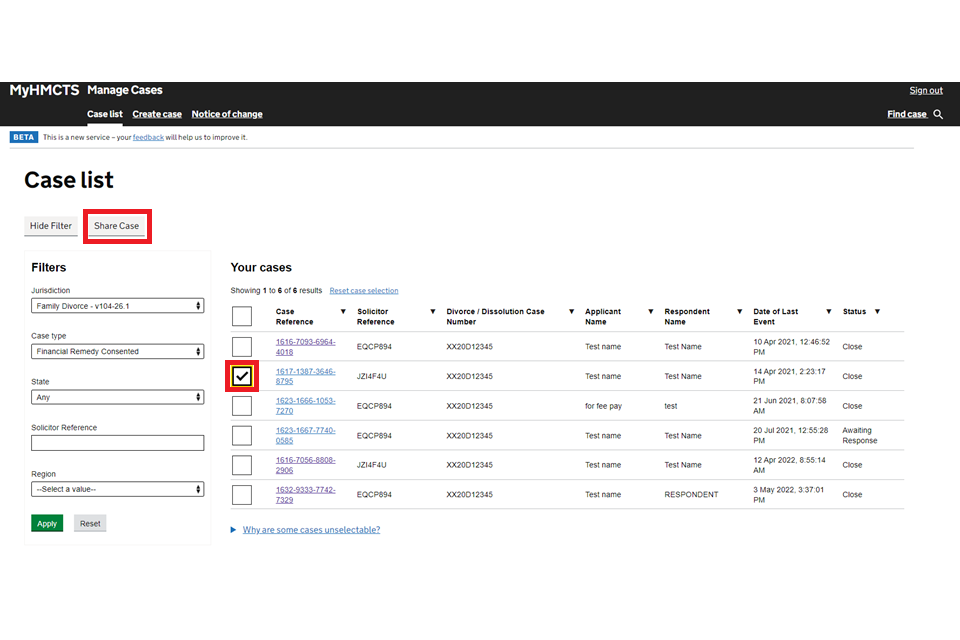Click the search magnifier icon beside Find case
Screen dimensions: 960x640
pos(938,115)
